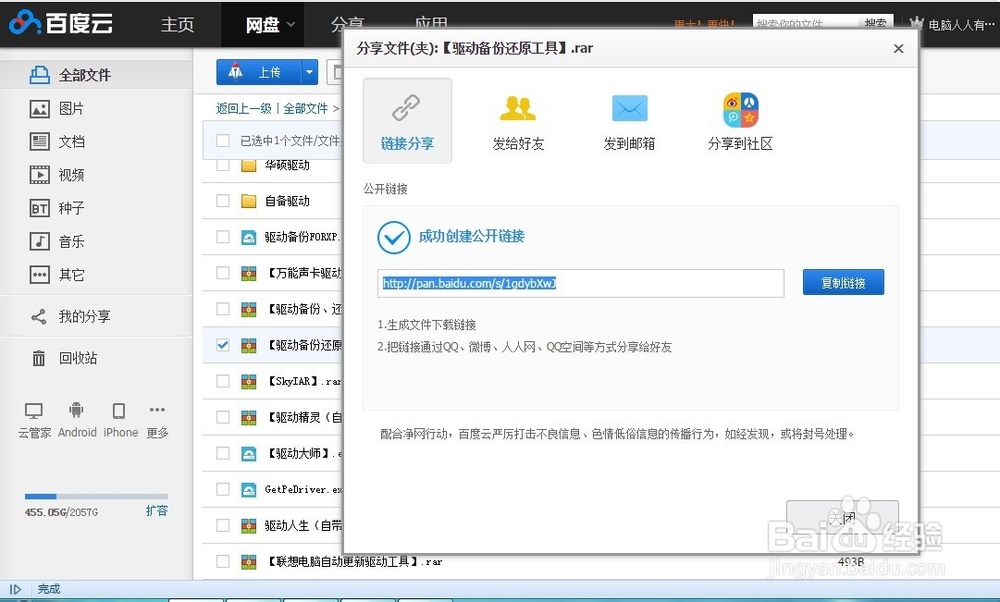Click the 云管家 desktop client icon
The image size is (1000, 602).
click(x=34, y=411)
